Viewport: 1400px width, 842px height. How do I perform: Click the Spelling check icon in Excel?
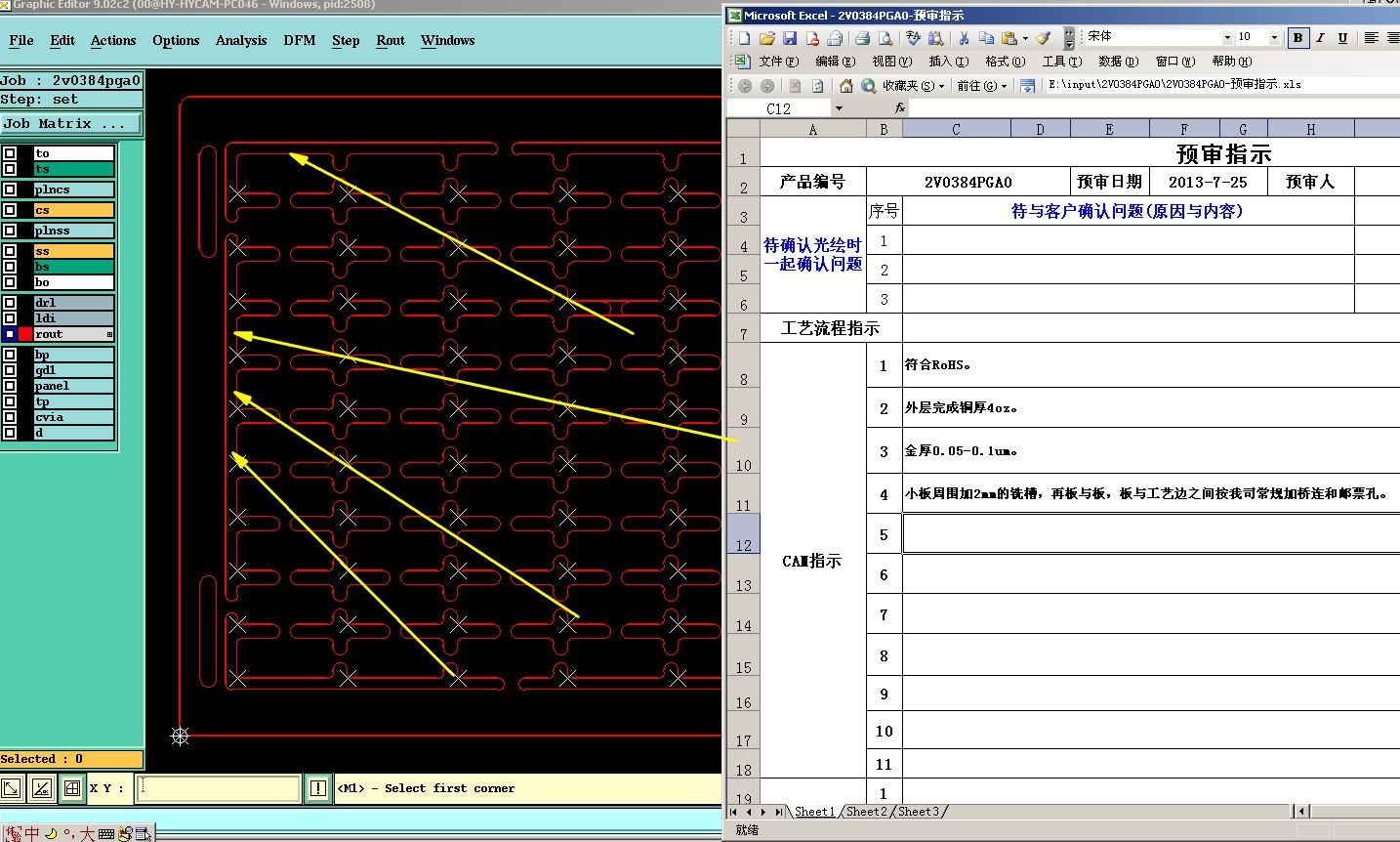(913, 38)
